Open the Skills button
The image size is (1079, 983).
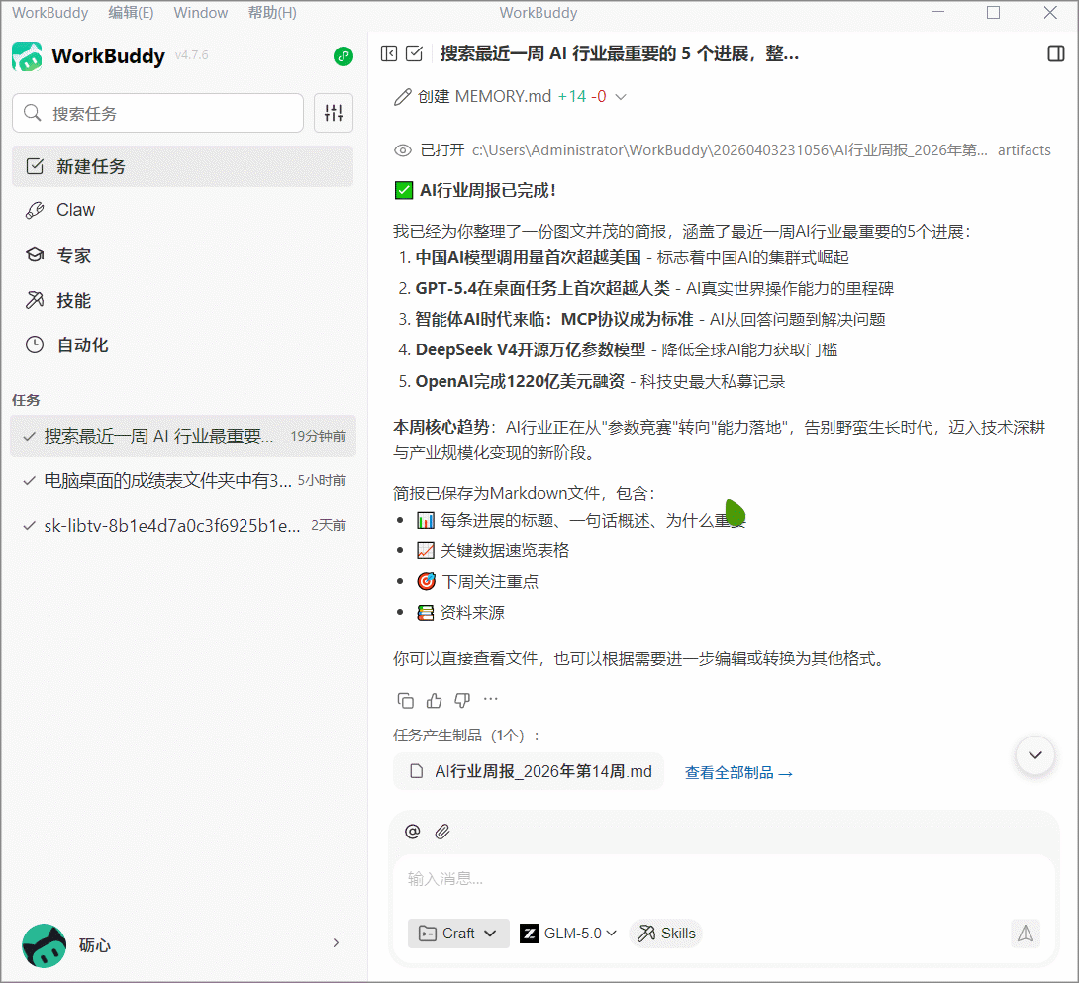[x=666, y=933]
